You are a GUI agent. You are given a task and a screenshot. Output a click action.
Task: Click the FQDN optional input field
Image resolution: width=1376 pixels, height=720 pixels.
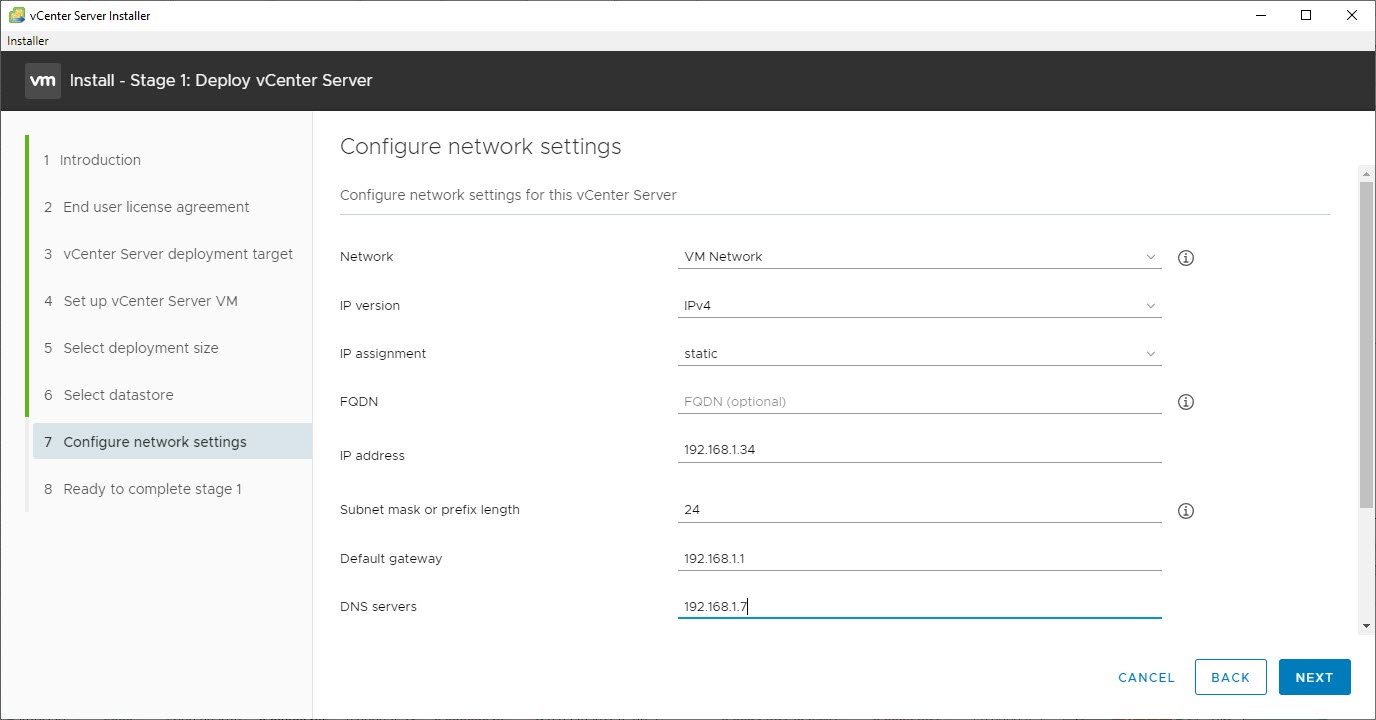coord(900,400)
